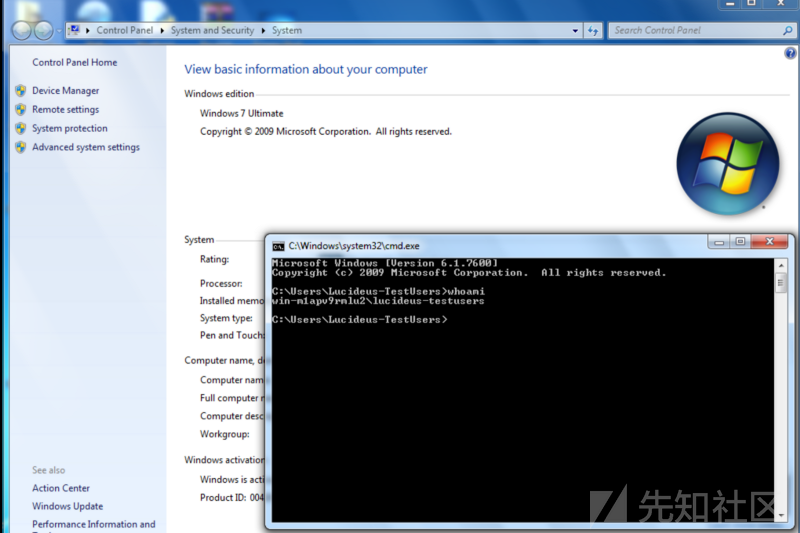The height and width of the screenshot is (533, 800).
Task: Click the 'Product ID:' label
Action: click(223, 498)
